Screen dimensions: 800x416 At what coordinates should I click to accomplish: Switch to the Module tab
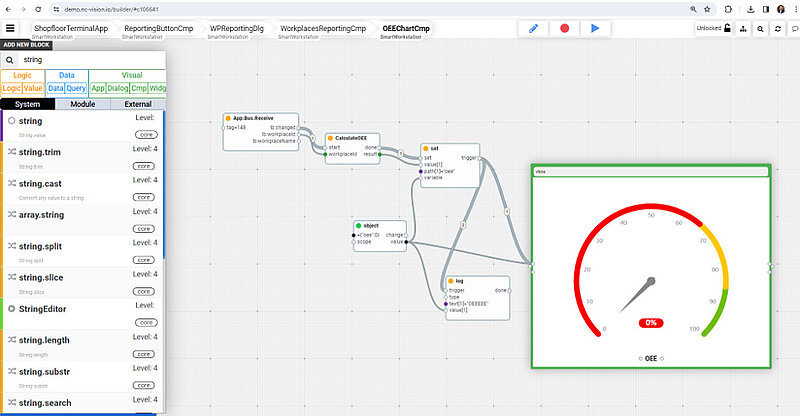83,104
